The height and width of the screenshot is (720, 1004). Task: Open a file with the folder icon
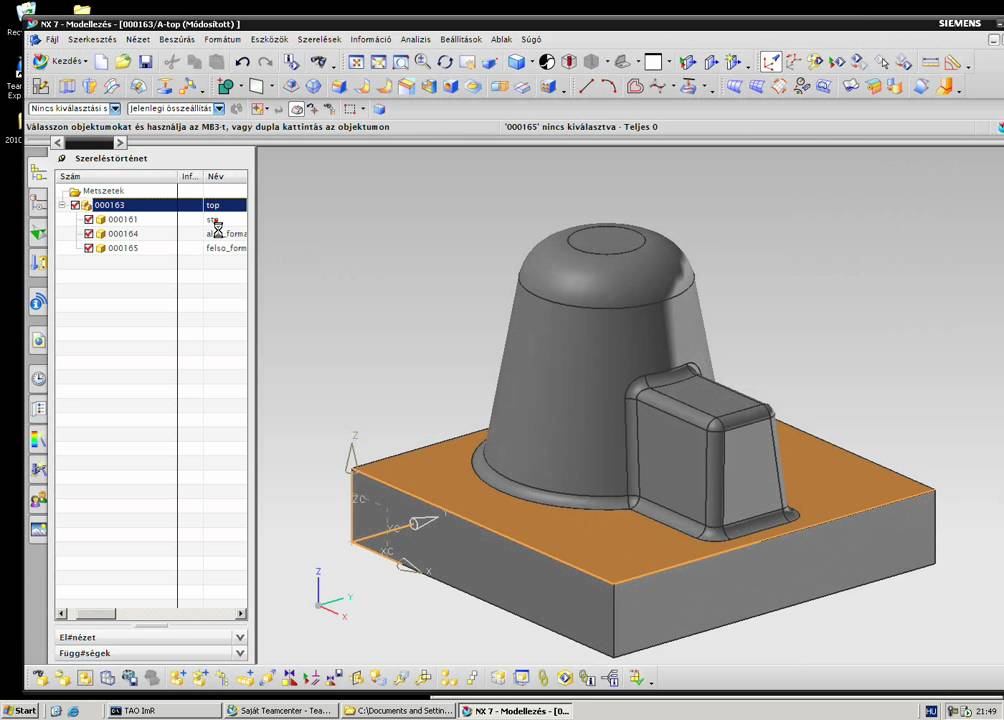123,62
